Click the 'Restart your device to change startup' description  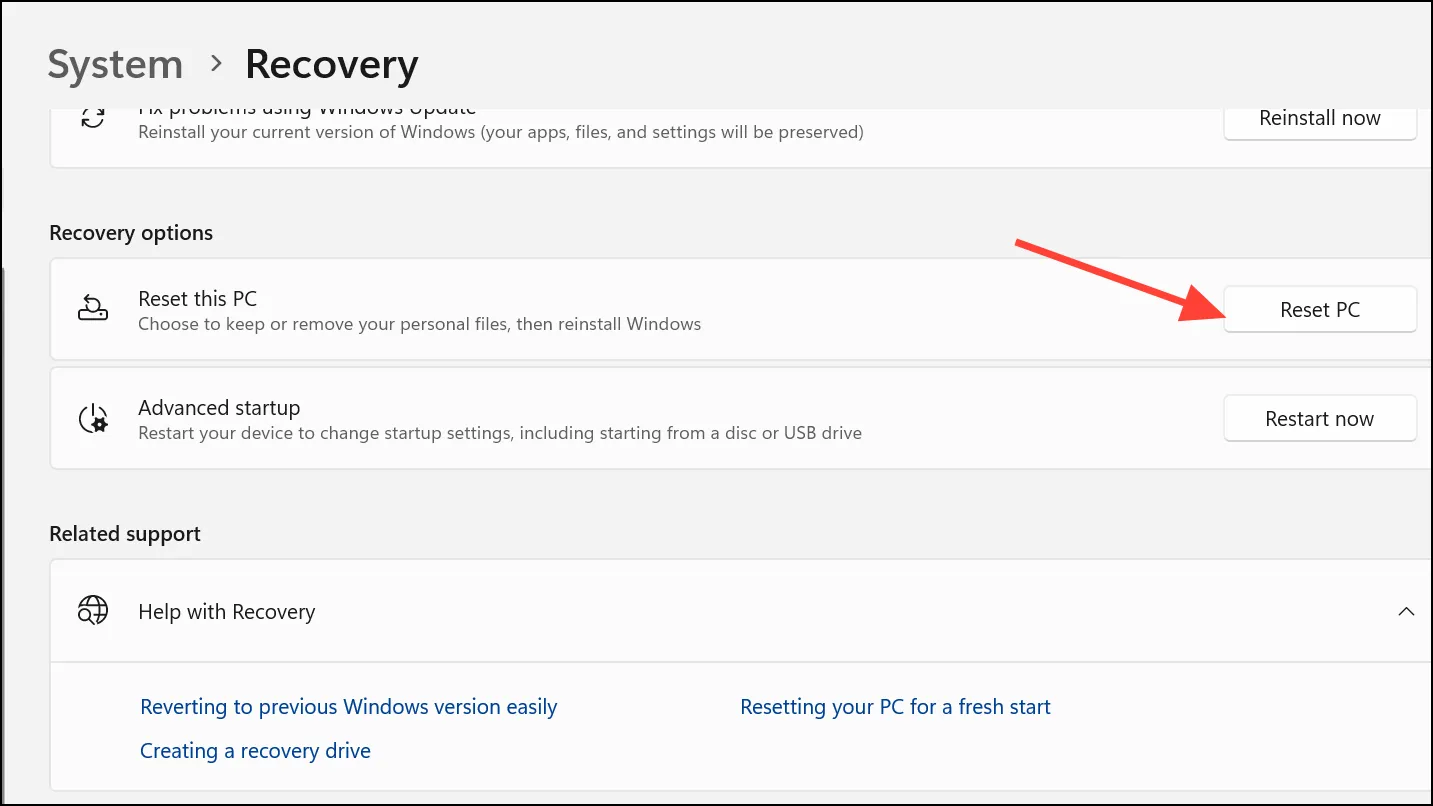(x=500, y=433)
